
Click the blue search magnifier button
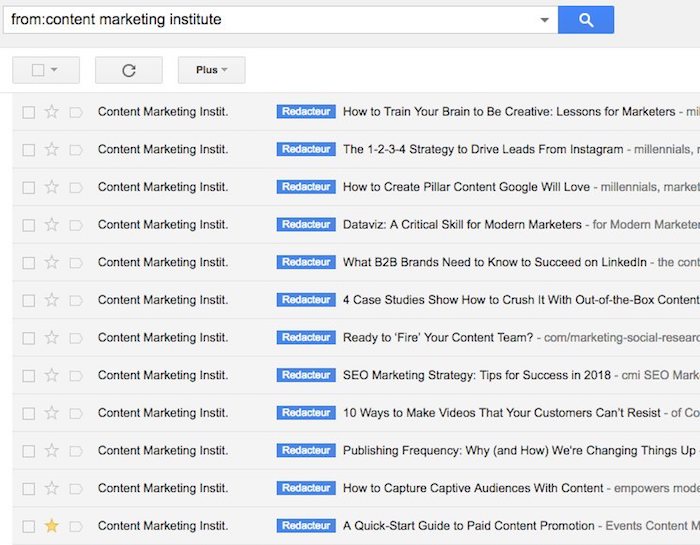pos(585,20)
